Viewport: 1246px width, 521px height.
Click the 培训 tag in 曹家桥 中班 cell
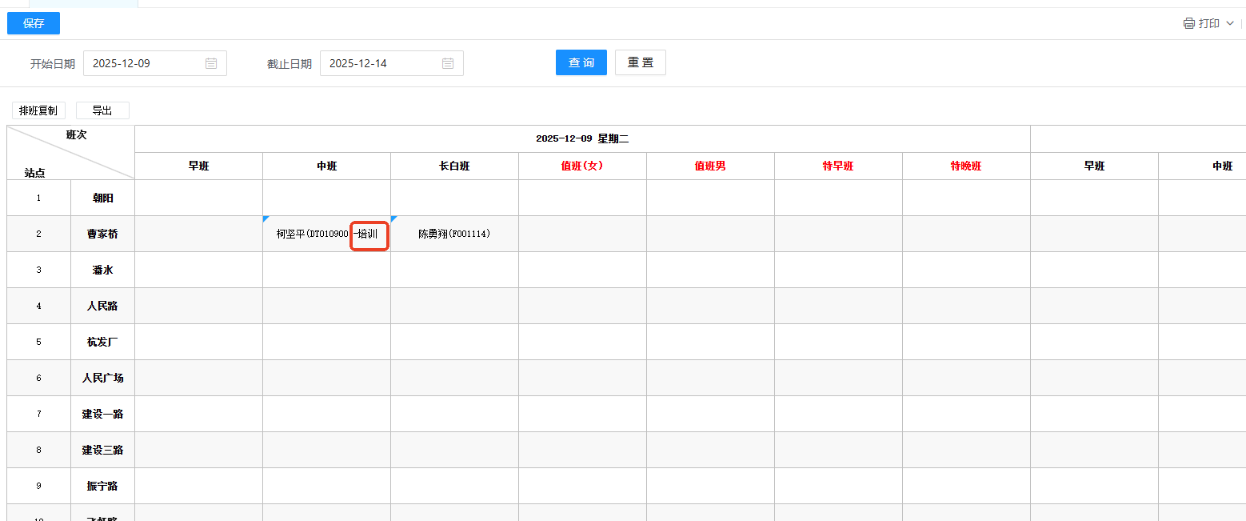(x=369, y=235)
